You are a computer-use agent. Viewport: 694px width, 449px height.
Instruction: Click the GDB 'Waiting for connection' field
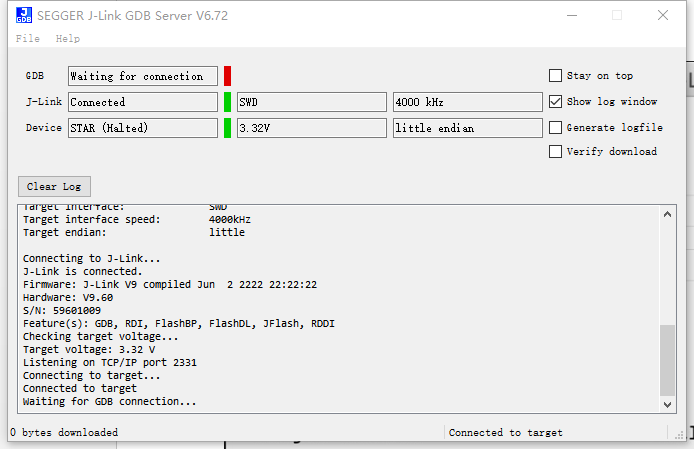(x=143, y=76)
